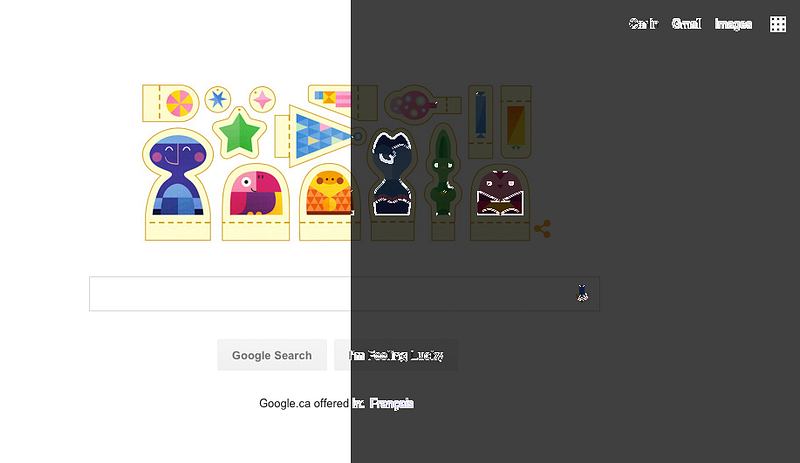Start voice search with the microphone icon
This screenshot has height=463, width=800.
point(582,293)
